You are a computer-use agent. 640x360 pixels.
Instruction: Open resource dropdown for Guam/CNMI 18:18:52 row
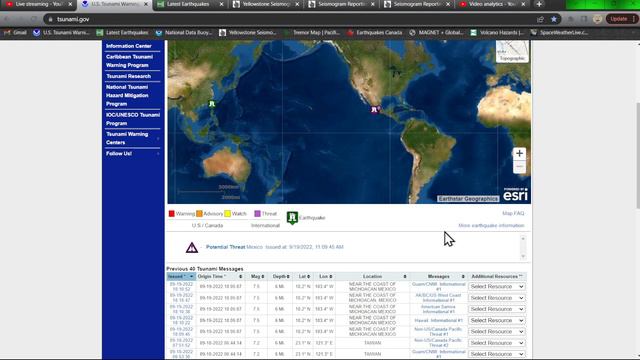[497, 287]
